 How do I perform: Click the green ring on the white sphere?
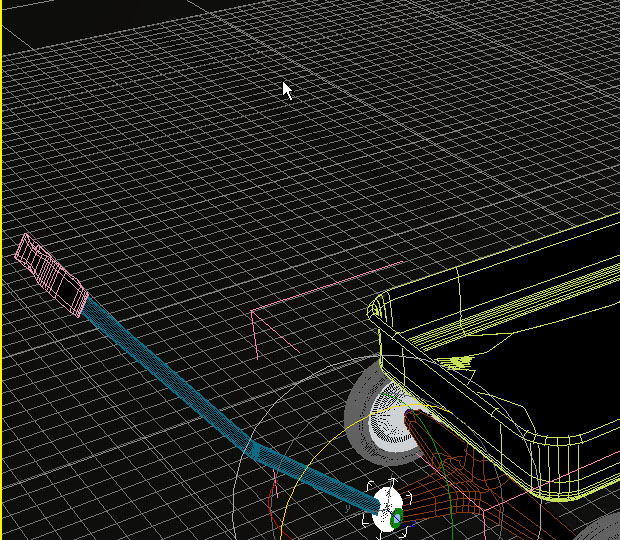coord(397,517)
